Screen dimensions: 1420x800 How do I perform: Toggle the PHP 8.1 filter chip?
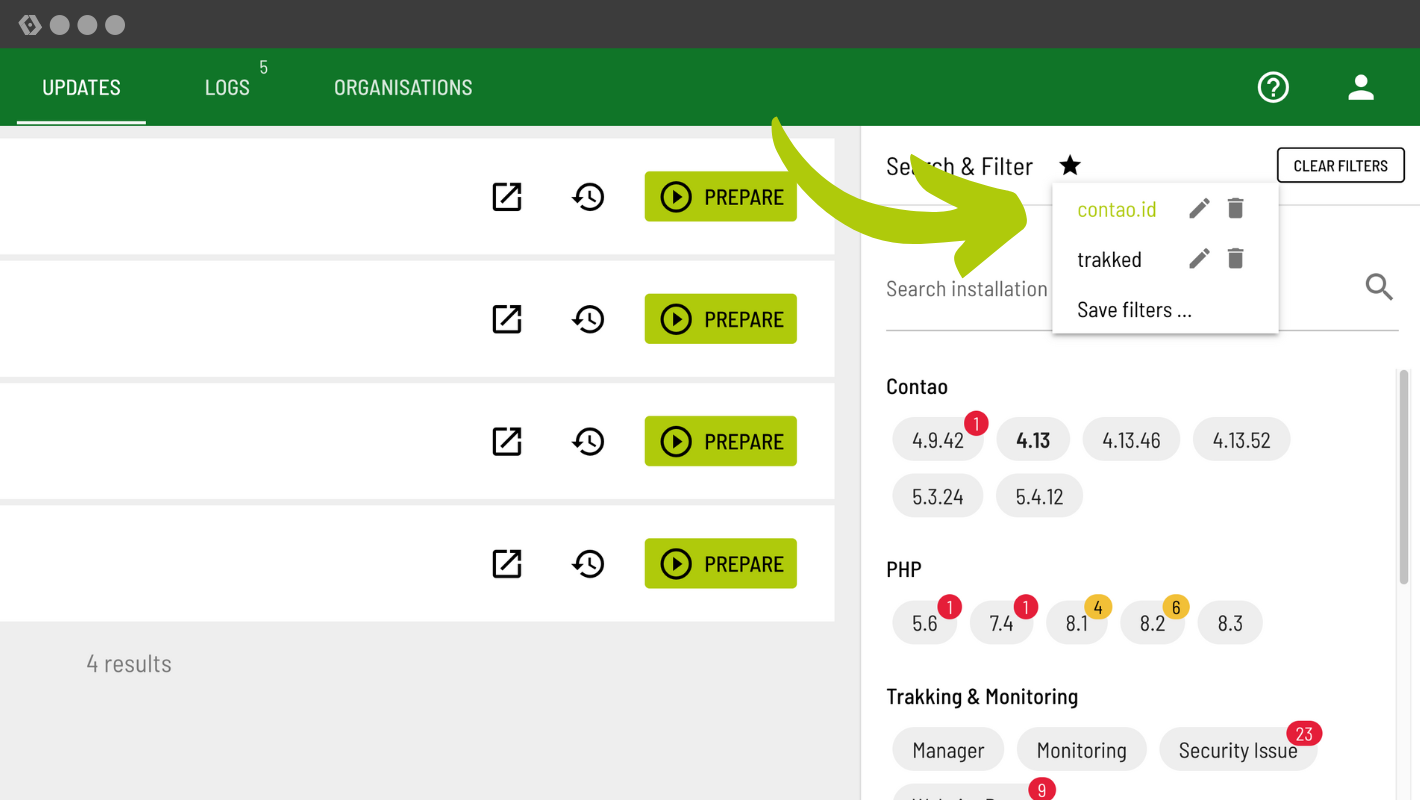tap(1076, 624)
